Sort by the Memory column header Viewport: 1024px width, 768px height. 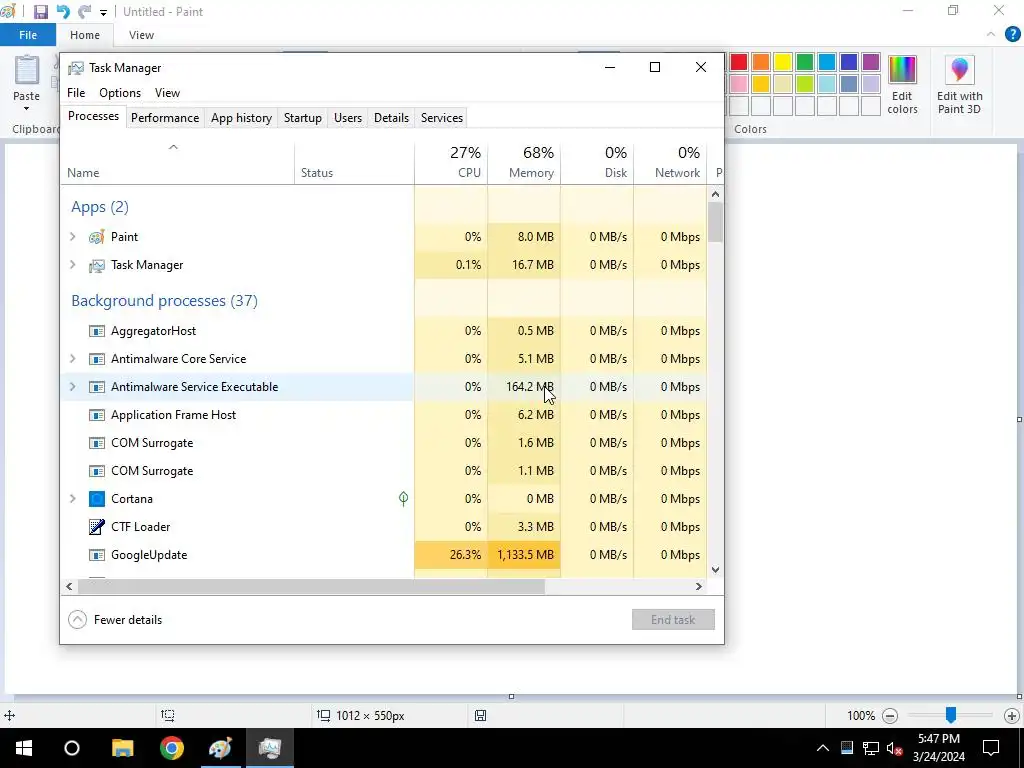524,162
